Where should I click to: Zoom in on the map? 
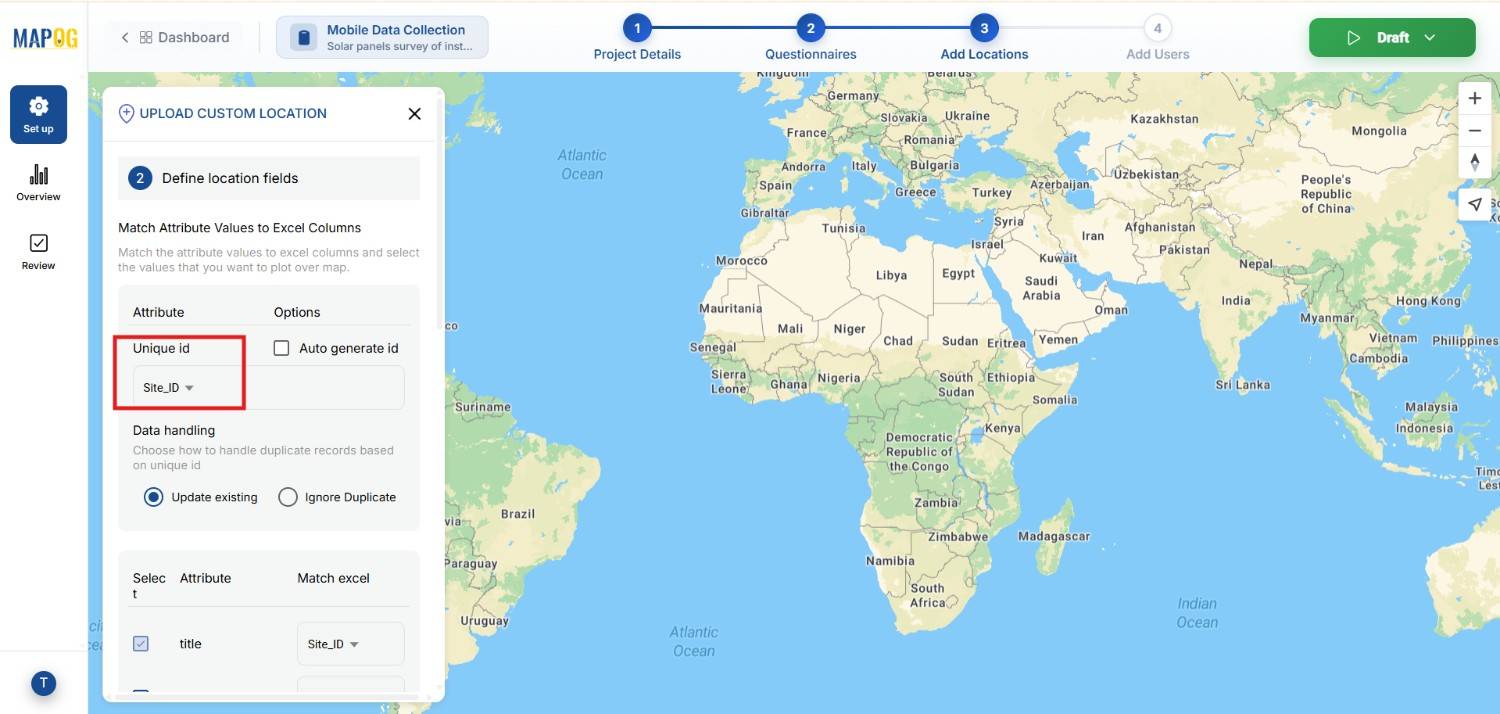pos(1474,99)
